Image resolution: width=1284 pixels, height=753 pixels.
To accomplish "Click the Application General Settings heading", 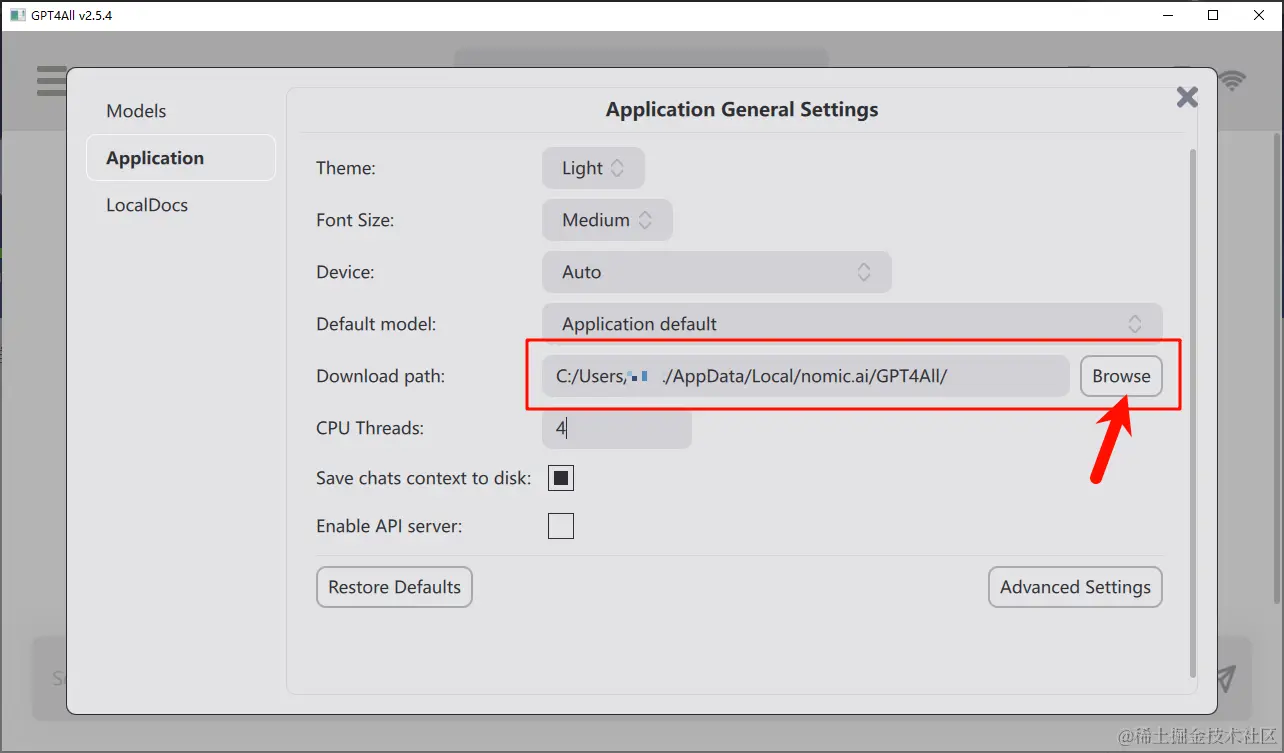I will tap(742, 110).
